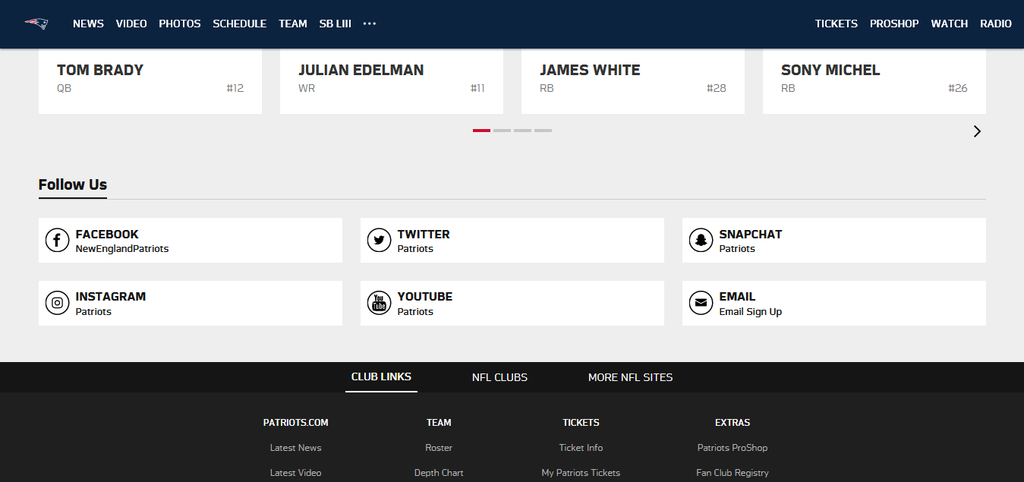This screenshot has height=482, width=1024.
Task: Click the Email envelope icon
Action: pyautogui.click(x=701, y=303)
